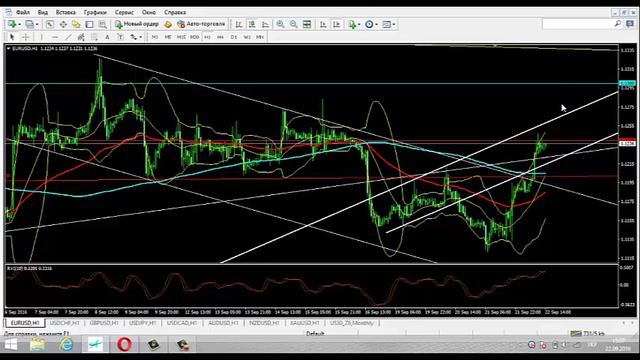
Task: Switch to the USDCAD,H1 chart tab
Action: (x=182, y=323)
